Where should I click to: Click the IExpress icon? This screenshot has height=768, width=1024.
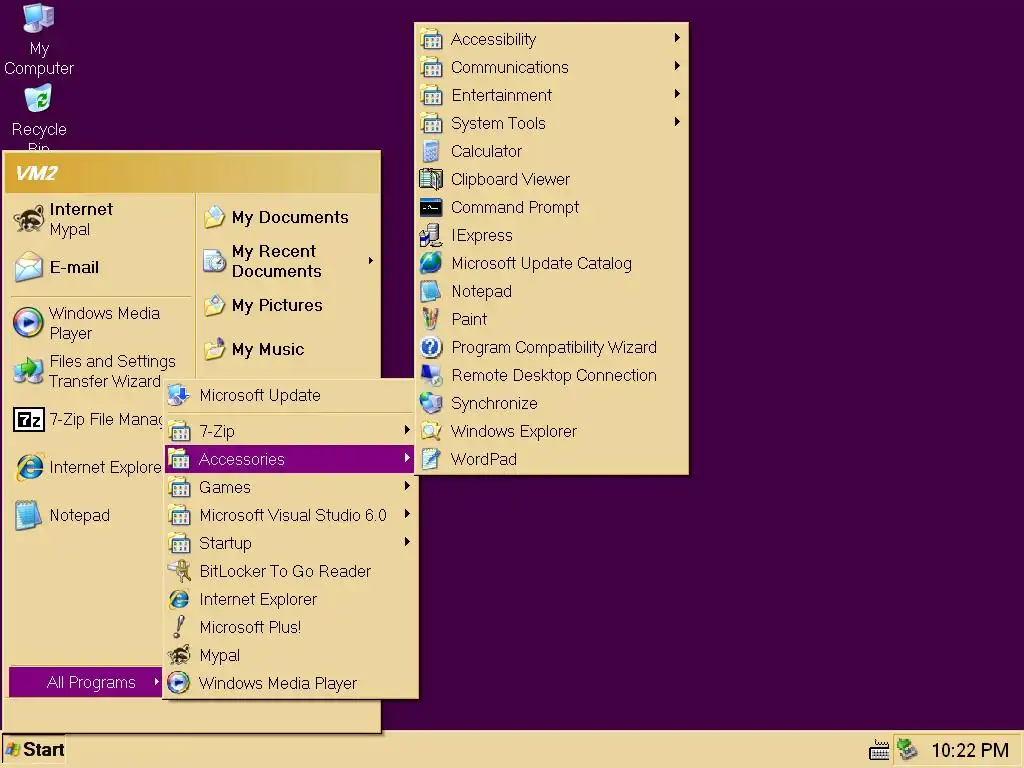pos(431,235)
